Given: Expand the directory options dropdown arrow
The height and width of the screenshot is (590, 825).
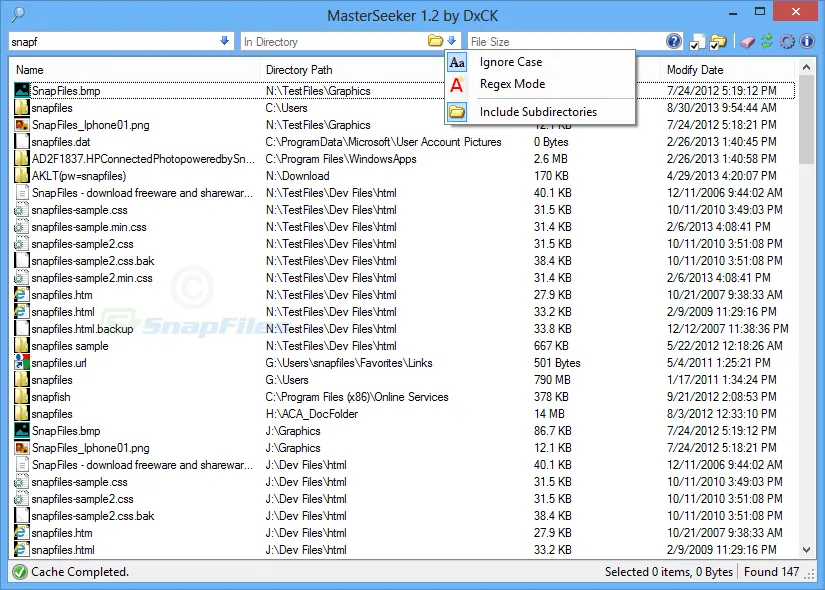Looking at the screenshot, I should coord(451,41).
